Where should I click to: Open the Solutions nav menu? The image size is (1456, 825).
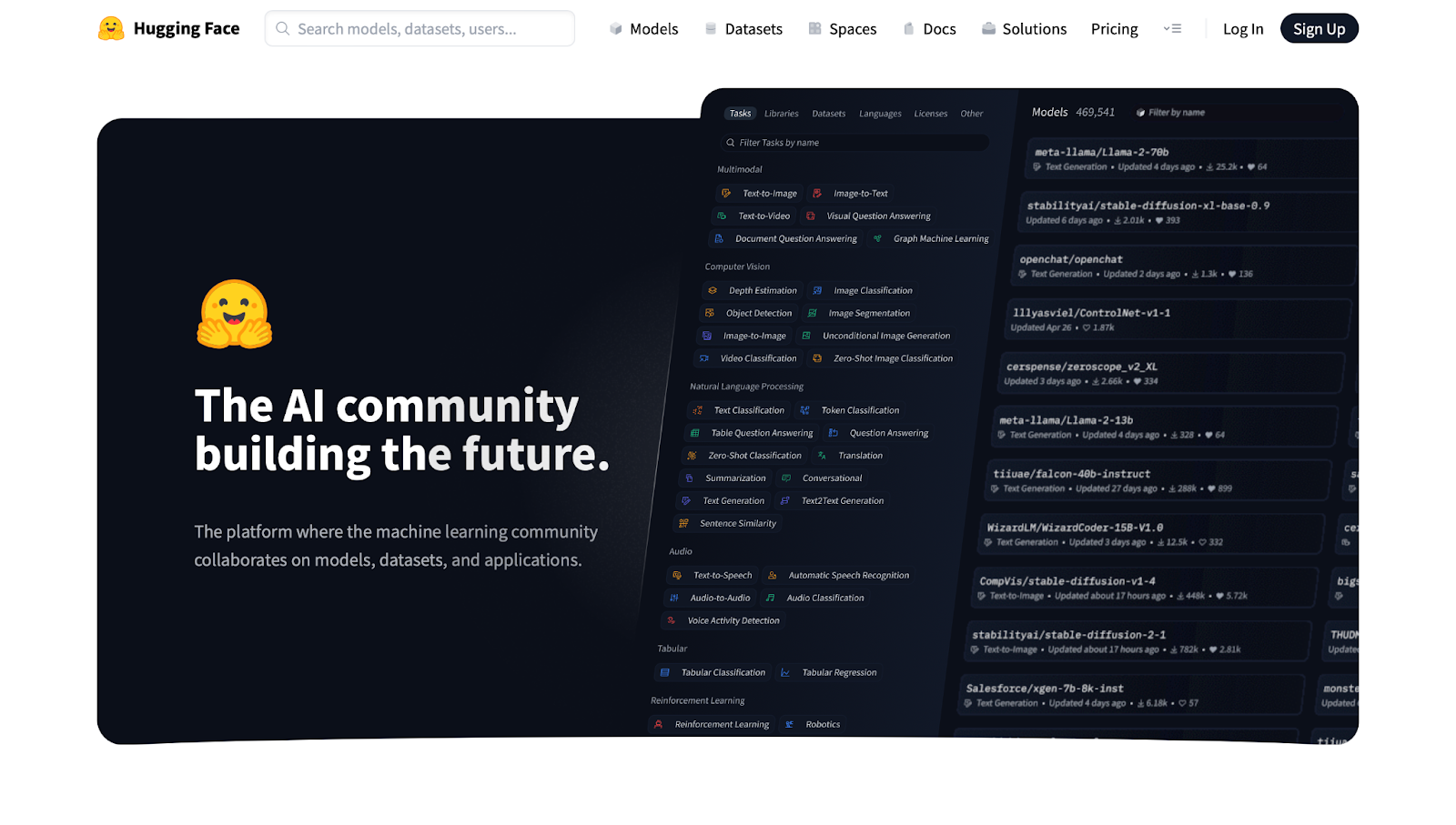(x=1024, y=29)
